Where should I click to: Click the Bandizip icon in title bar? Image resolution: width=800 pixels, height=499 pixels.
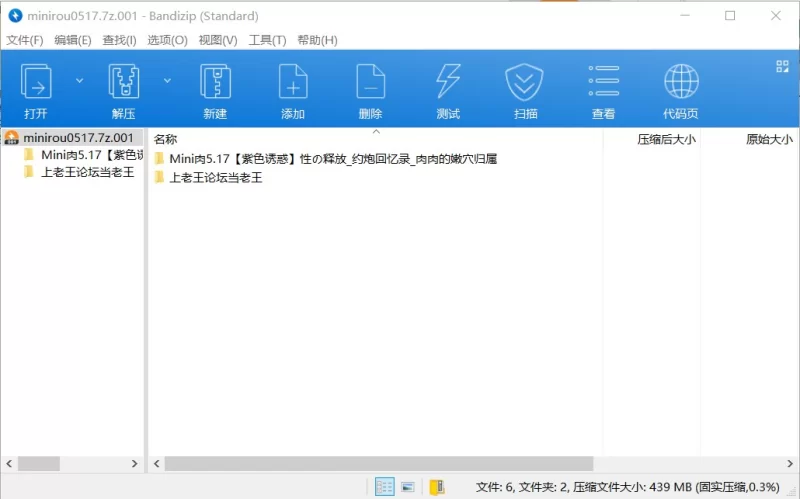[15, 16]
